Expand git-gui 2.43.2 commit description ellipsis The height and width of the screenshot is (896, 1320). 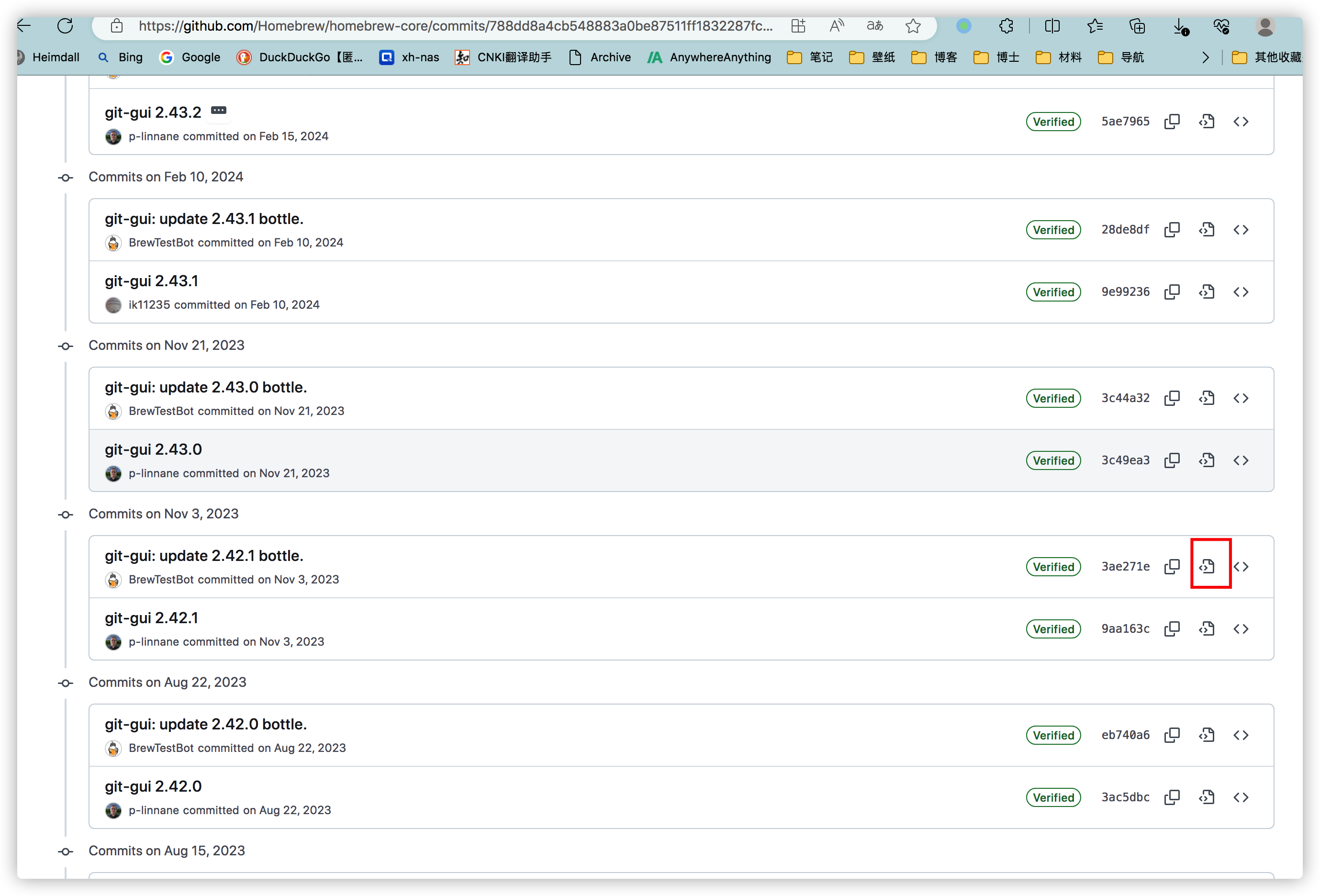(x=219, y=110)
